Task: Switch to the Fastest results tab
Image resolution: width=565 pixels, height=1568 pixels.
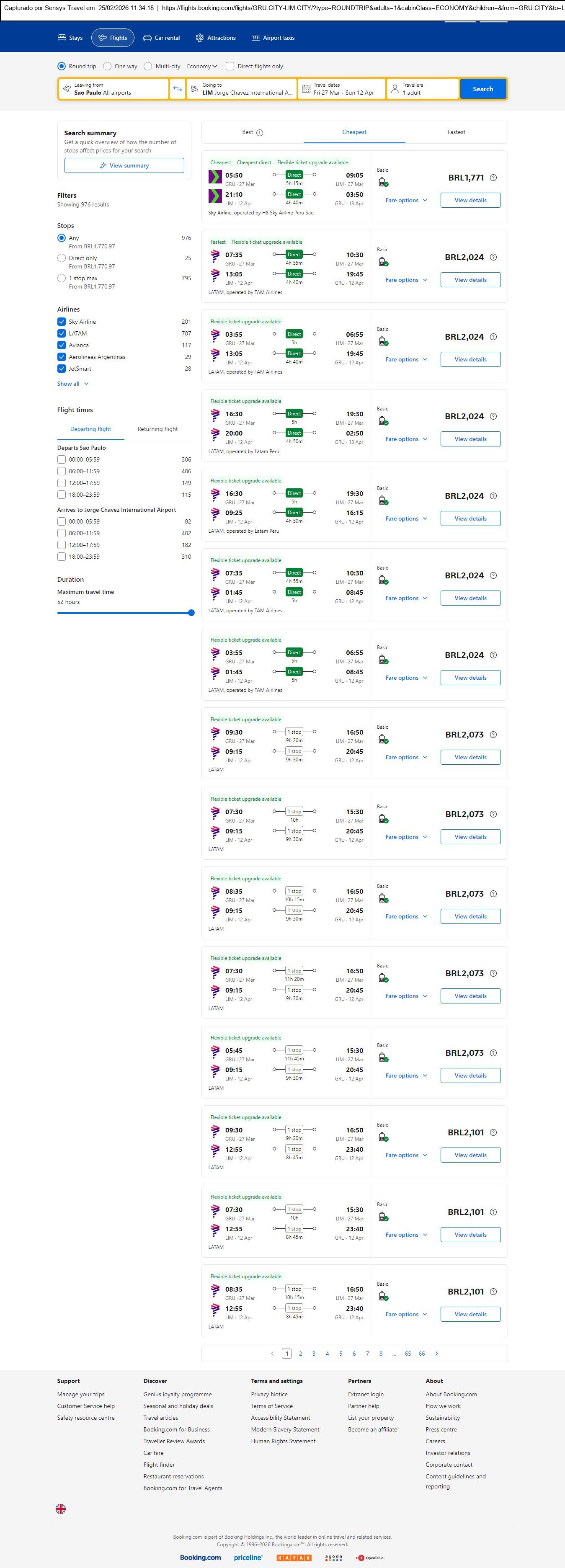Action: coord(456,132)
